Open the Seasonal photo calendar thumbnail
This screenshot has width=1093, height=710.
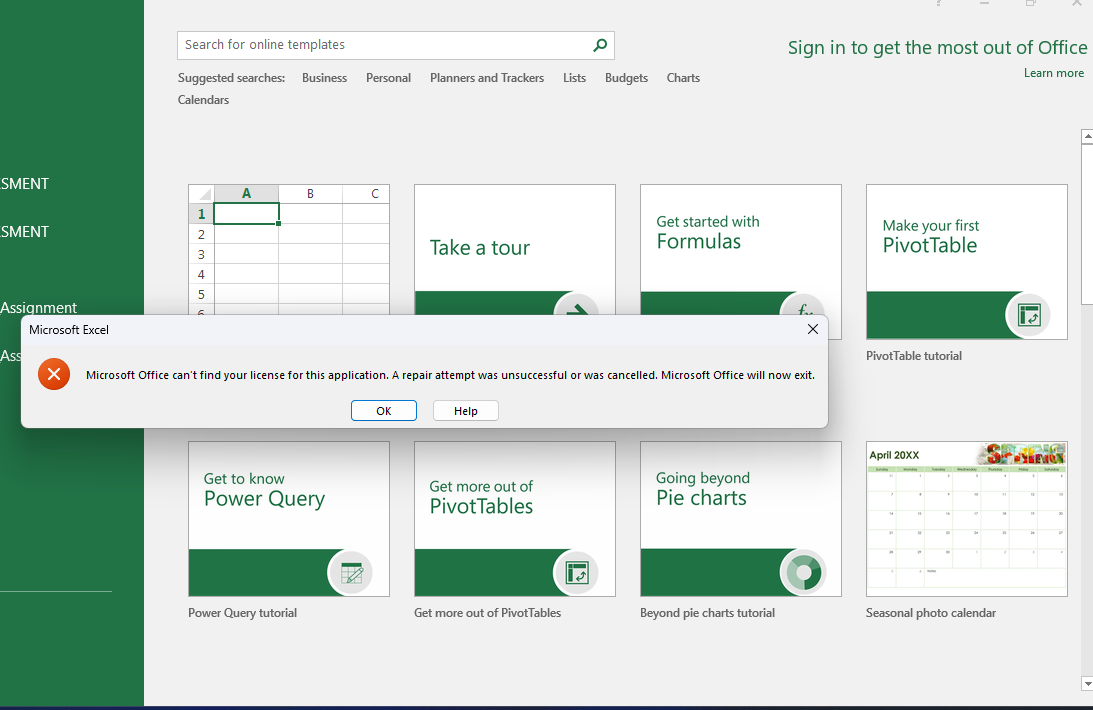(x=966, y=518)
